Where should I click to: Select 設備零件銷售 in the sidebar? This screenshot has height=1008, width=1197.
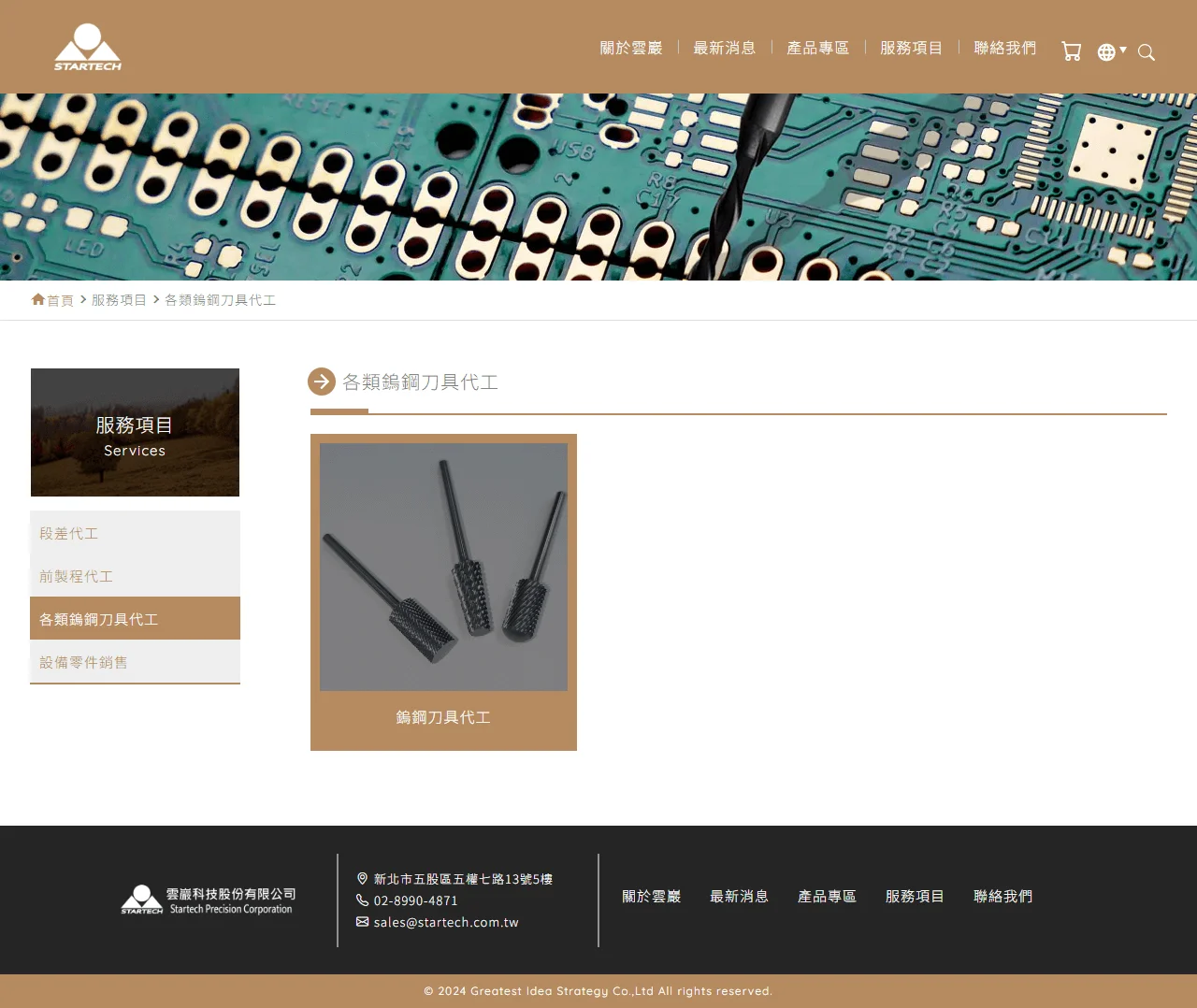[135, 662]
